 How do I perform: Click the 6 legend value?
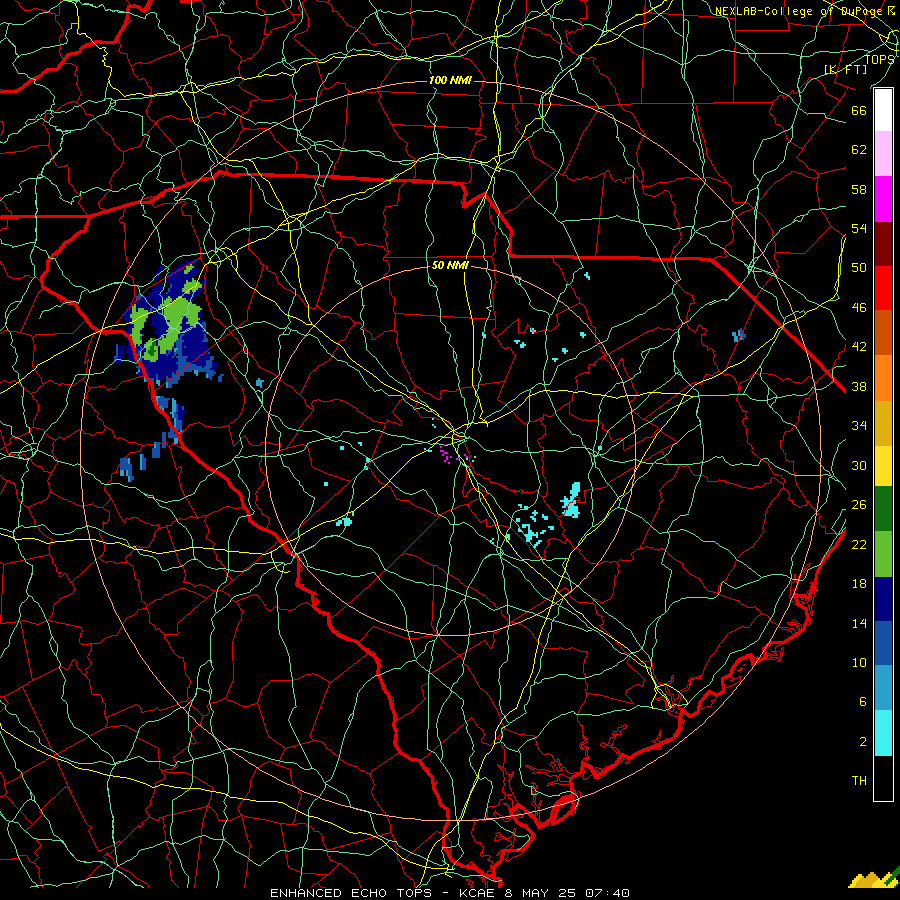862,702
